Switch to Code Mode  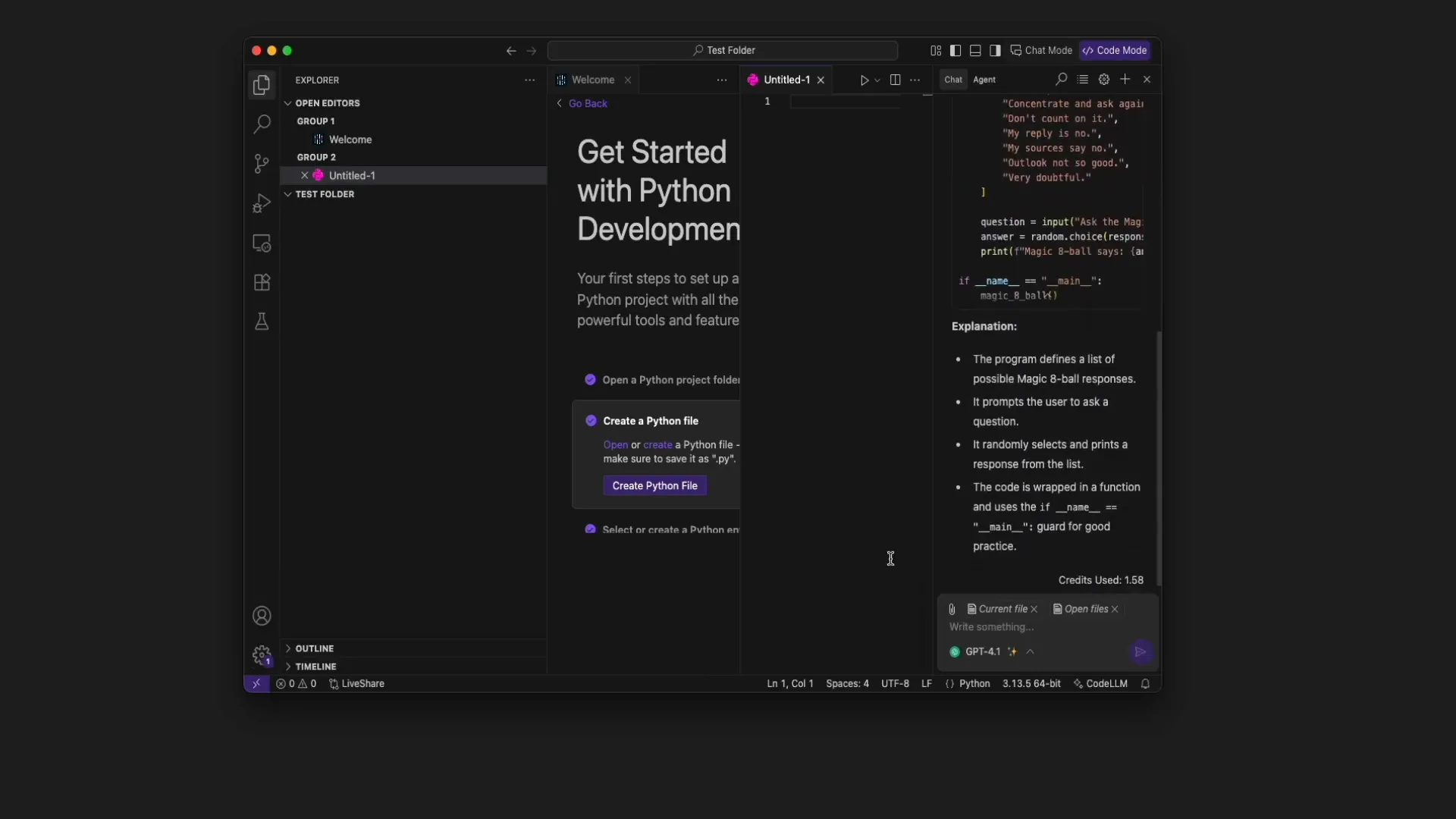click(x=1115, y=51)
